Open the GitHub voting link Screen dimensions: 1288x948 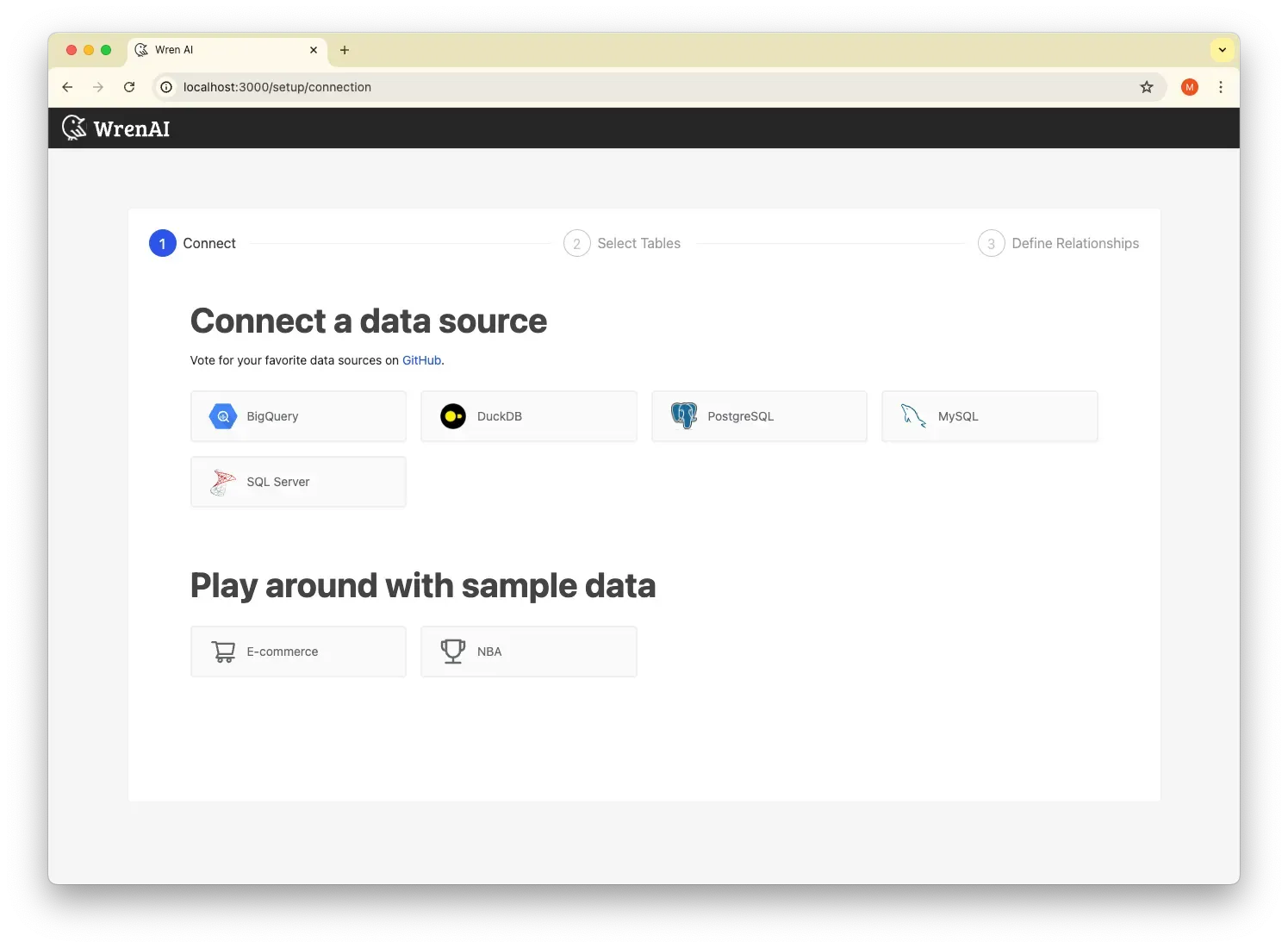(x=421, y=360)
